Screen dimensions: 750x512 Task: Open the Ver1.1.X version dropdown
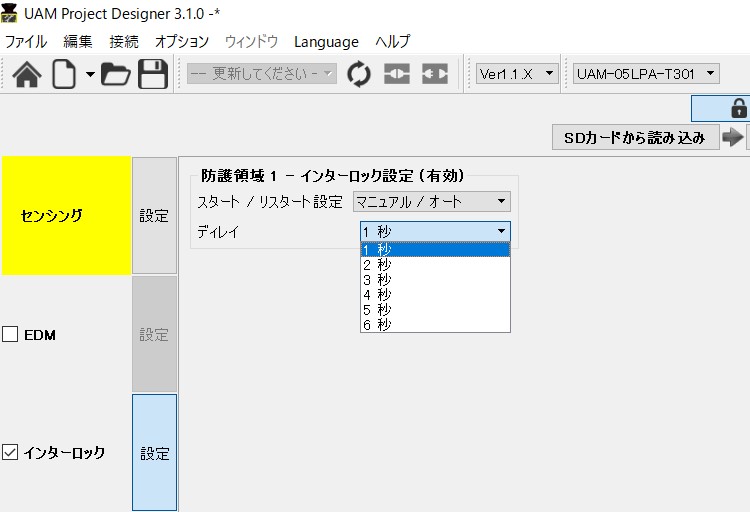(517, 74)
